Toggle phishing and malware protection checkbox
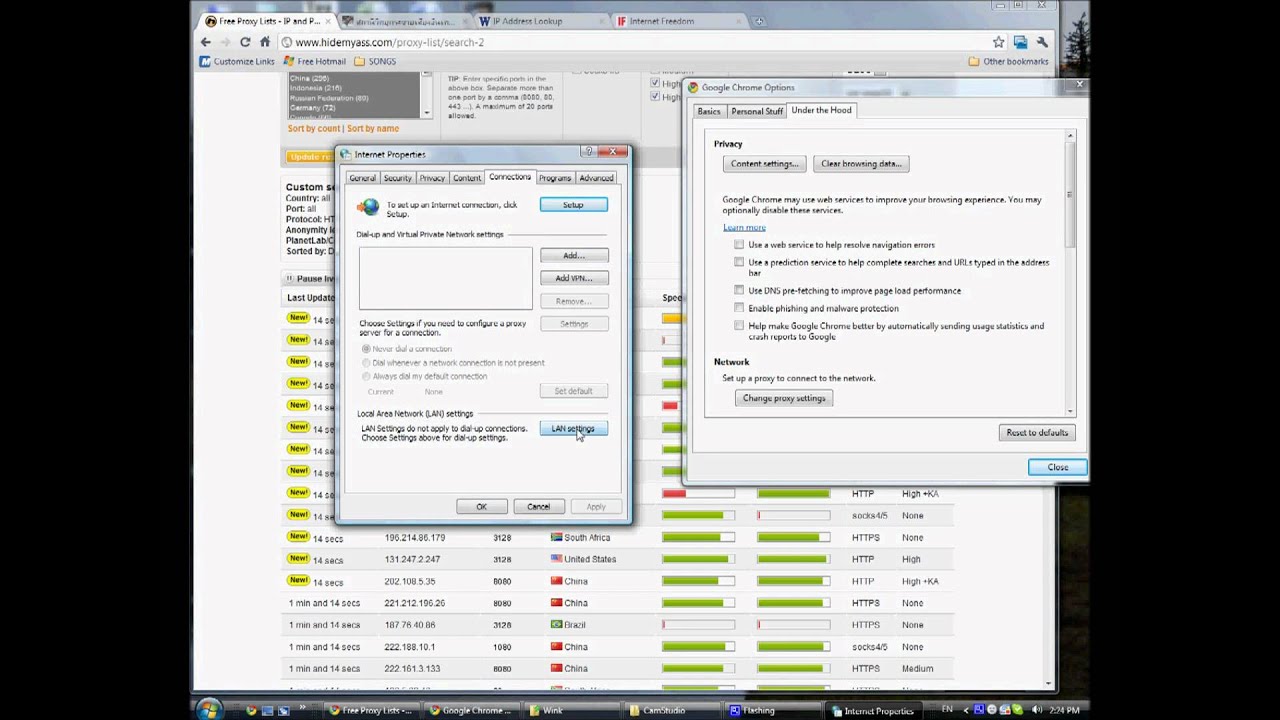The width and height of the screenshot is (1280, 720). (739, 308)
